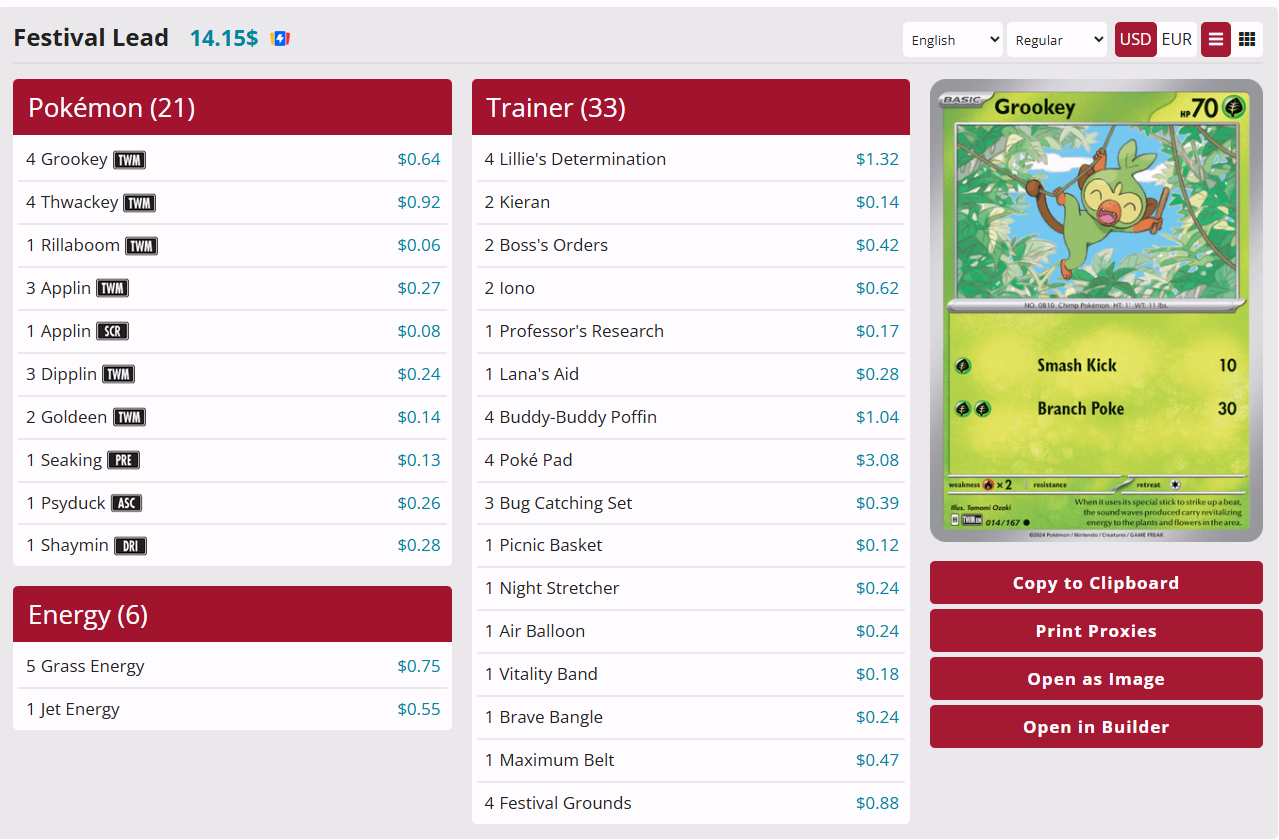Screen dimensions: 1279x840
Task: Click the TWM set badge next to Thwackey
Action: (140, 203)
